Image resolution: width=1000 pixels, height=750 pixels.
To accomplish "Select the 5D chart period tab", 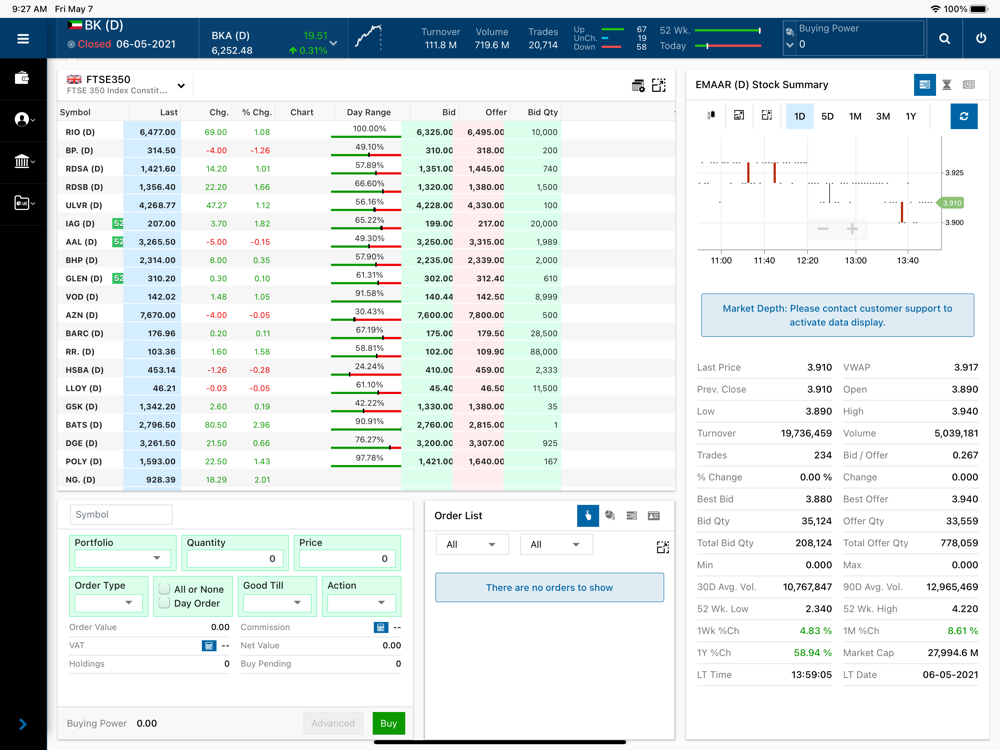I will coord(827,116).
